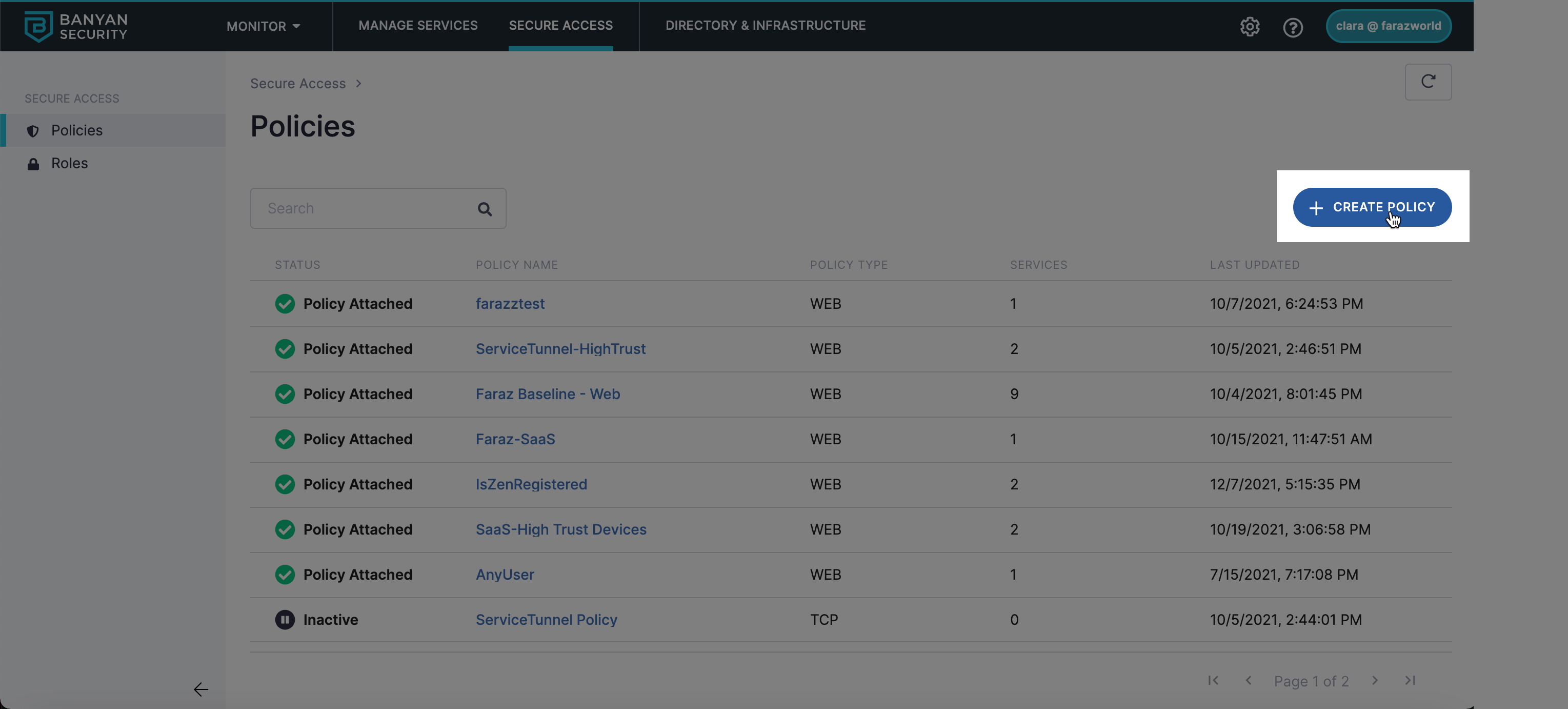The image size is (1568, 709).
Task: Jump to the last page icon
Action: coord(1410,680)
